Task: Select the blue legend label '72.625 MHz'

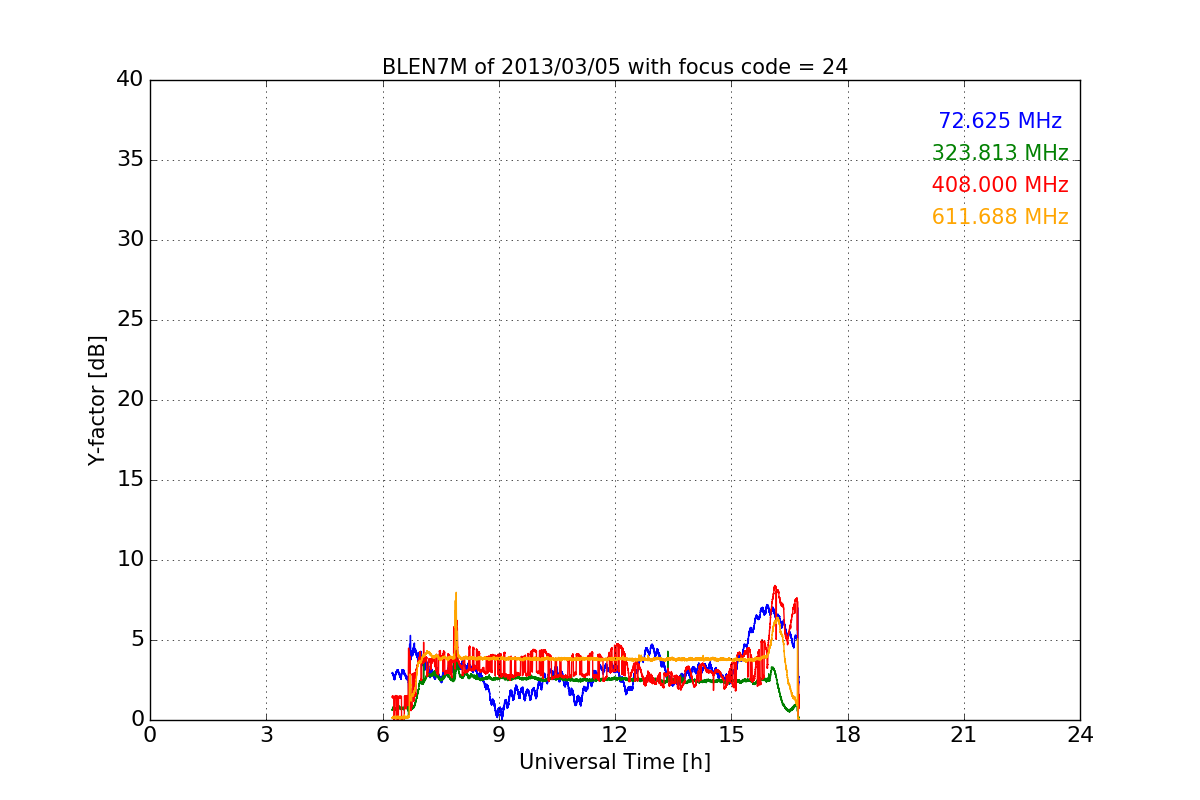Action: tap(1000, 121)
